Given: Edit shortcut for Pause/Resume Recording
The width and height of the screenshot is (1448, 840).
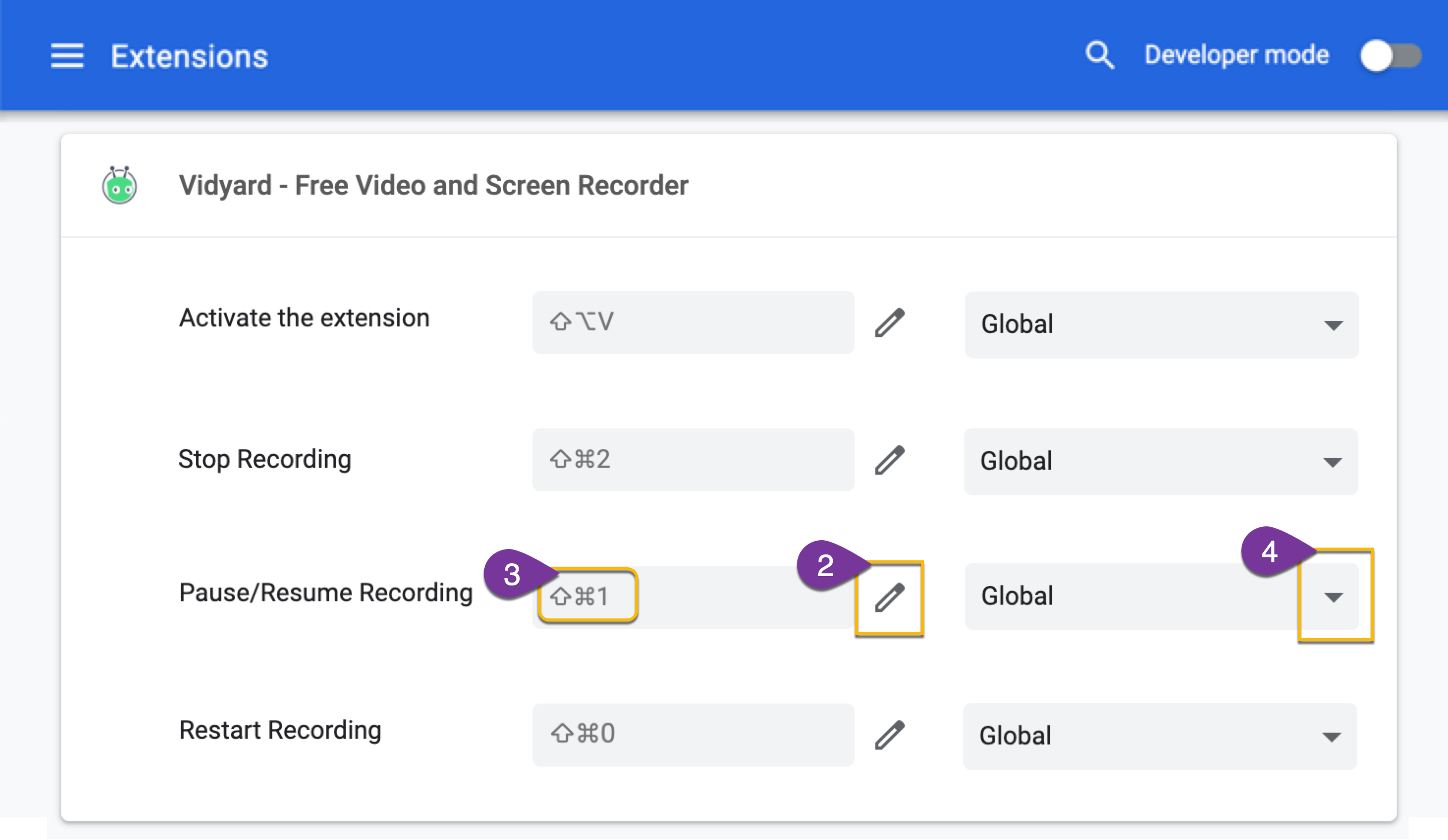Looking at the screenshot, I should coord(889,598).
